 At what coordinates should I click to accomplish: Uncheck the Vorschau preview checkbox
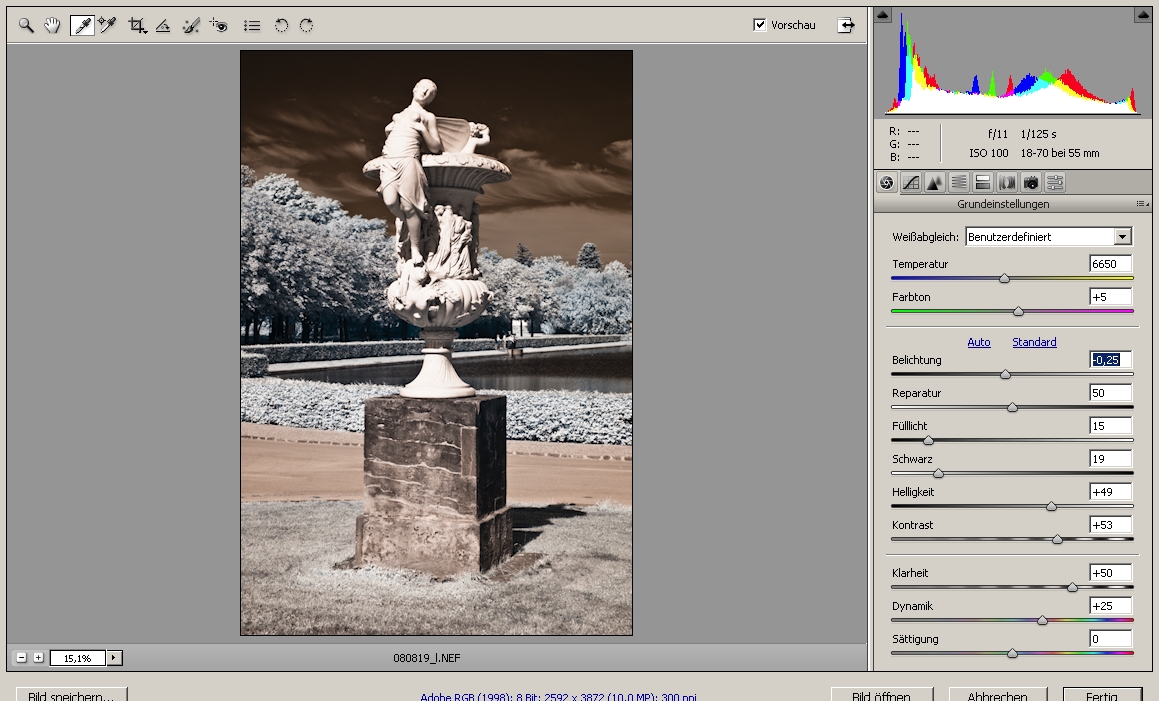point(760,25)
